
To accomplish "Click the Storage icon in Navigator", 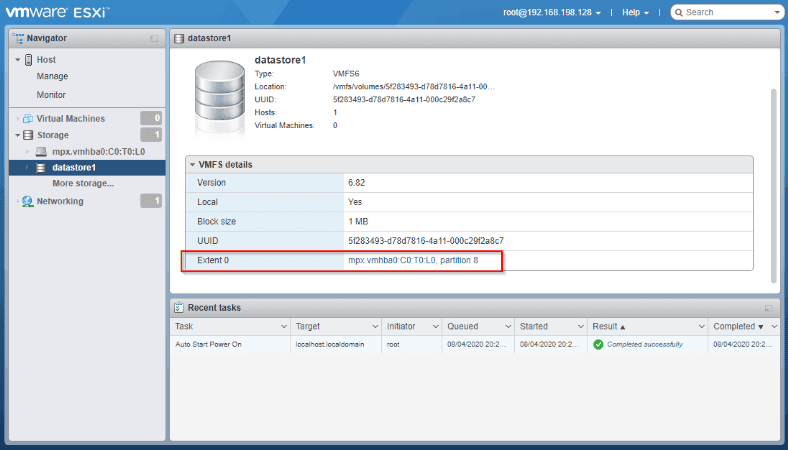I will point(28,135).
